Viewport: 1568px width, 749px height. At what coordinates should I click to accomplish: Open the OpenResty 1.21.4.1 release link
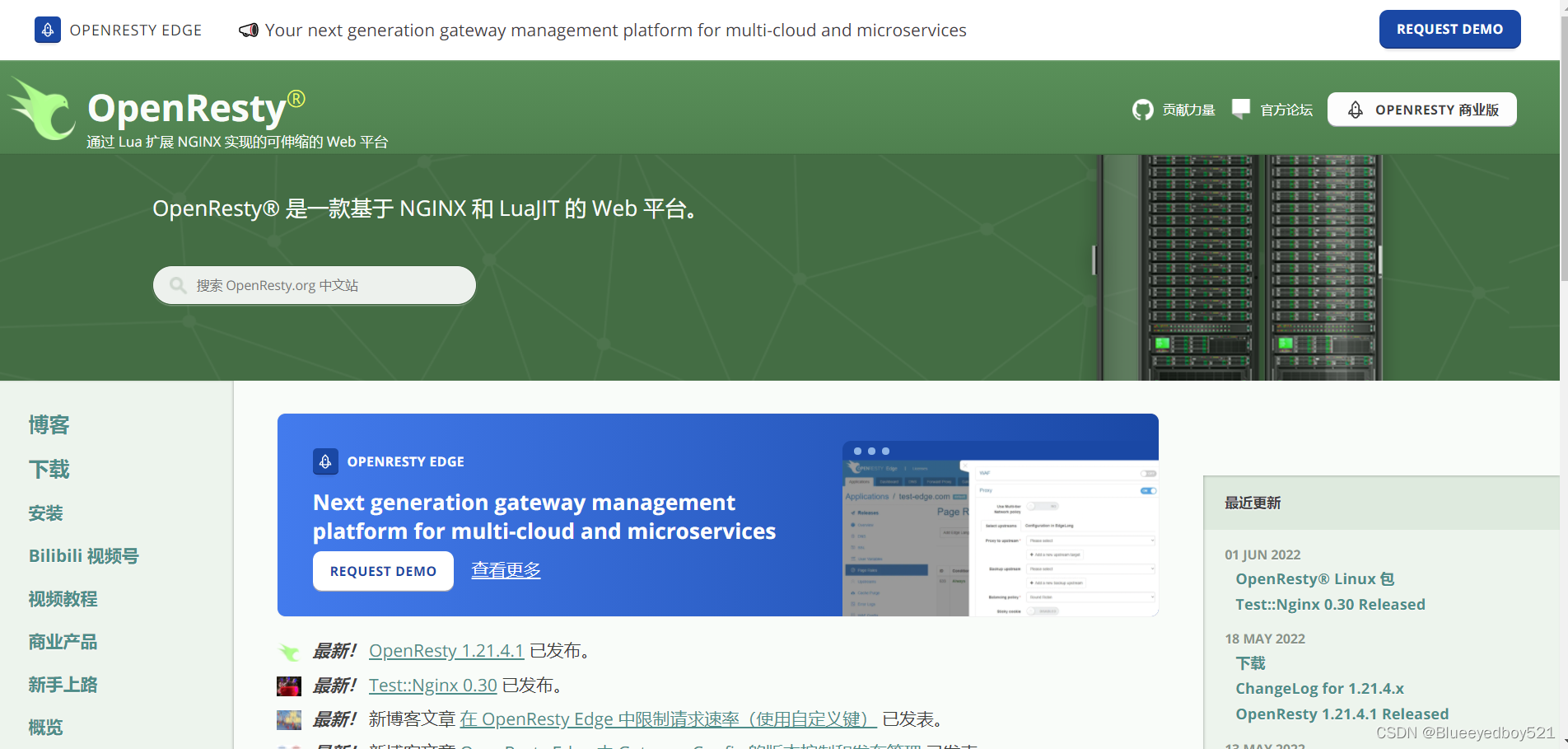[x=446, y=650]
